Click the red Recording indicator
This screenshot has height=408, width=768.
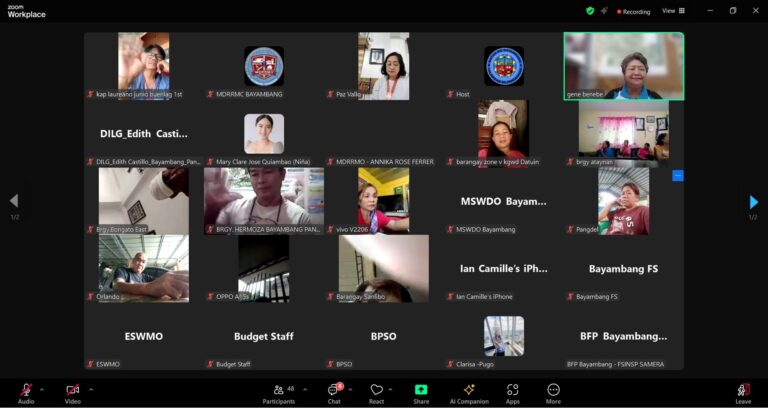coord(634,12)
